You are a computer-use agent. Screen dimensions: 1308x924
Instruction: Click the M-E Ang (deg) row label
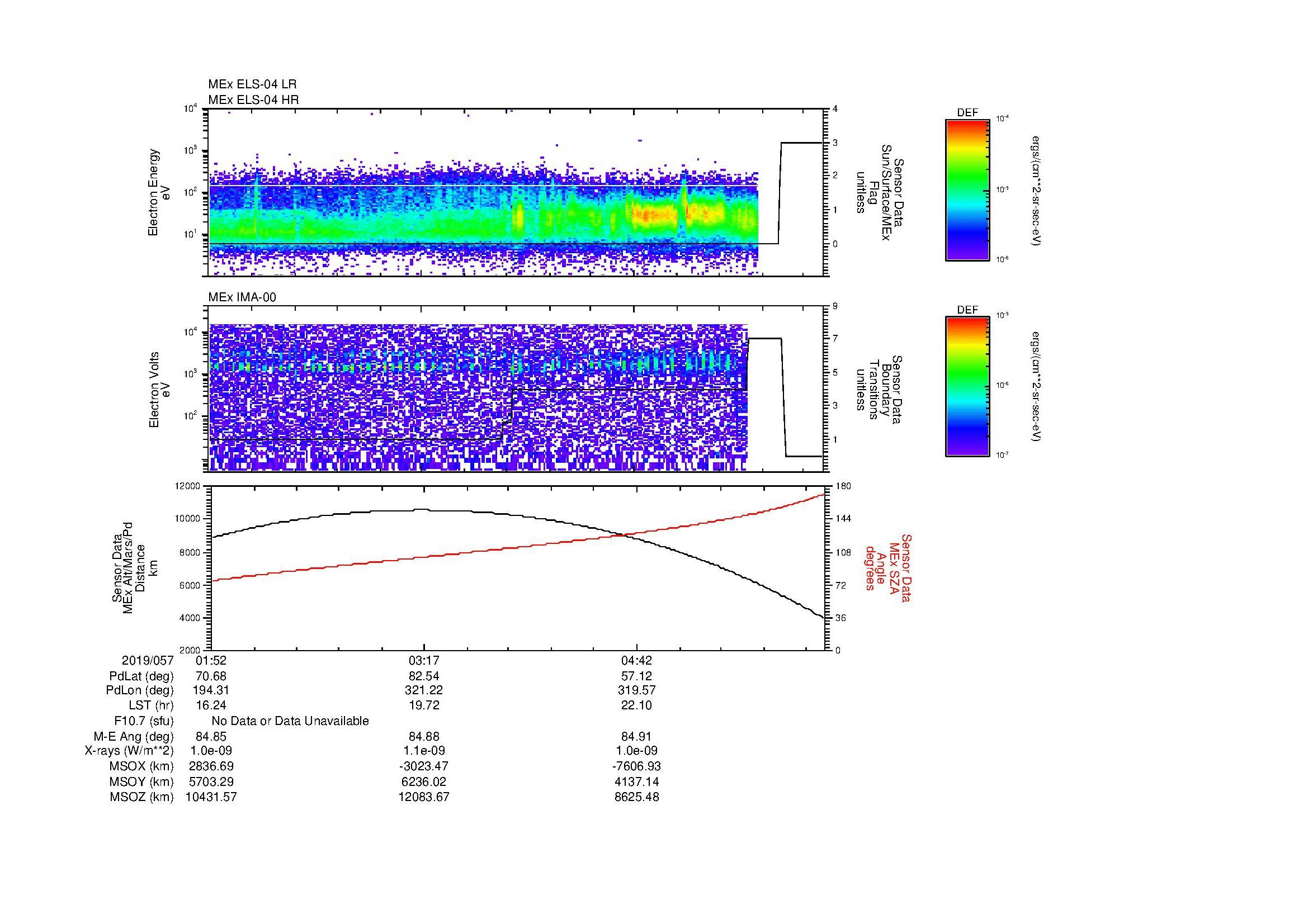click(134, 737)
